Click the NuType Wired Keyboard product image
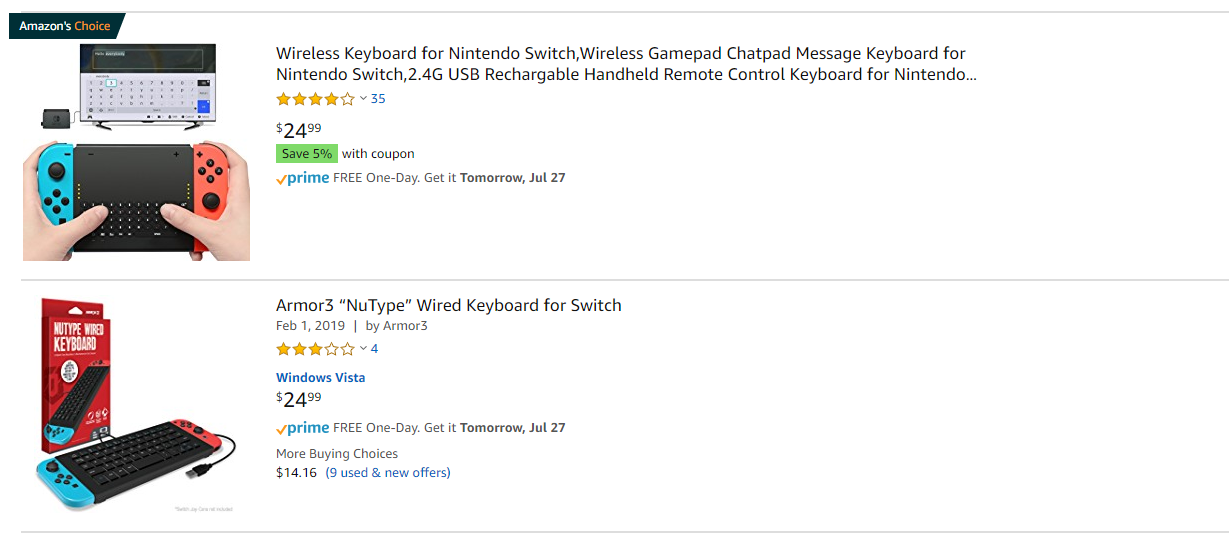 [136, 403]
